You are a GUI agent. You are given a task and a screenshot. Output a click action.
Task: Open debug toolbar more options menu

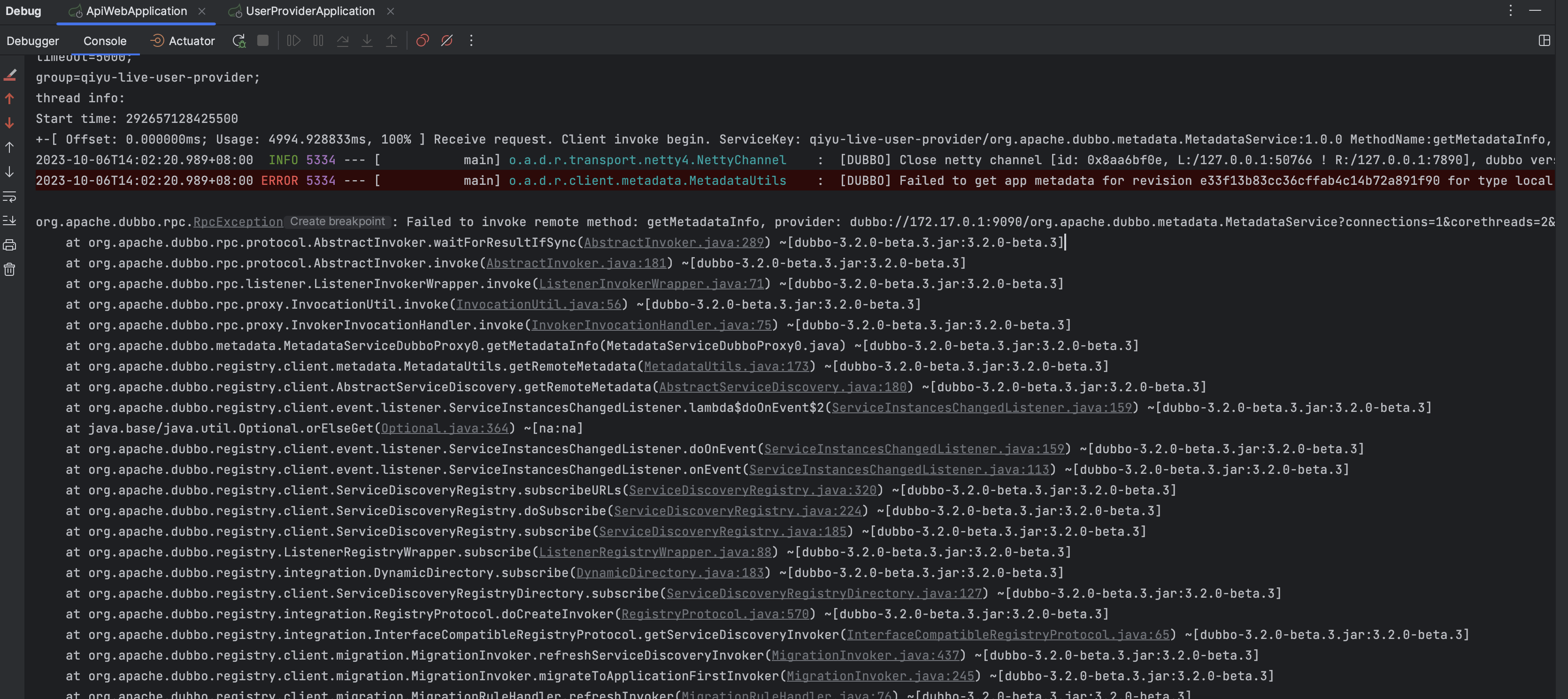471,41
